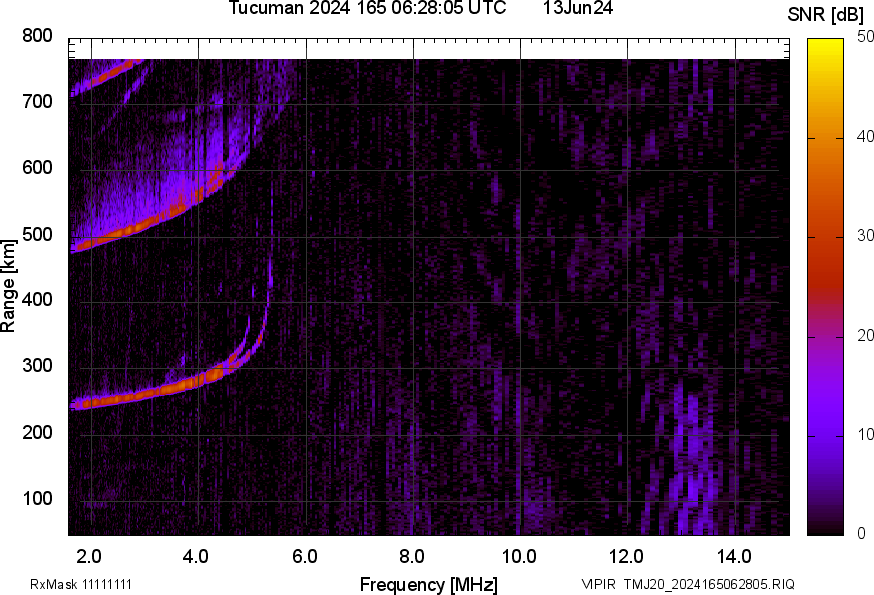Screen dimensions: 874x595
Task: Click the date label '13Jun24'
Action: [578, 8]
